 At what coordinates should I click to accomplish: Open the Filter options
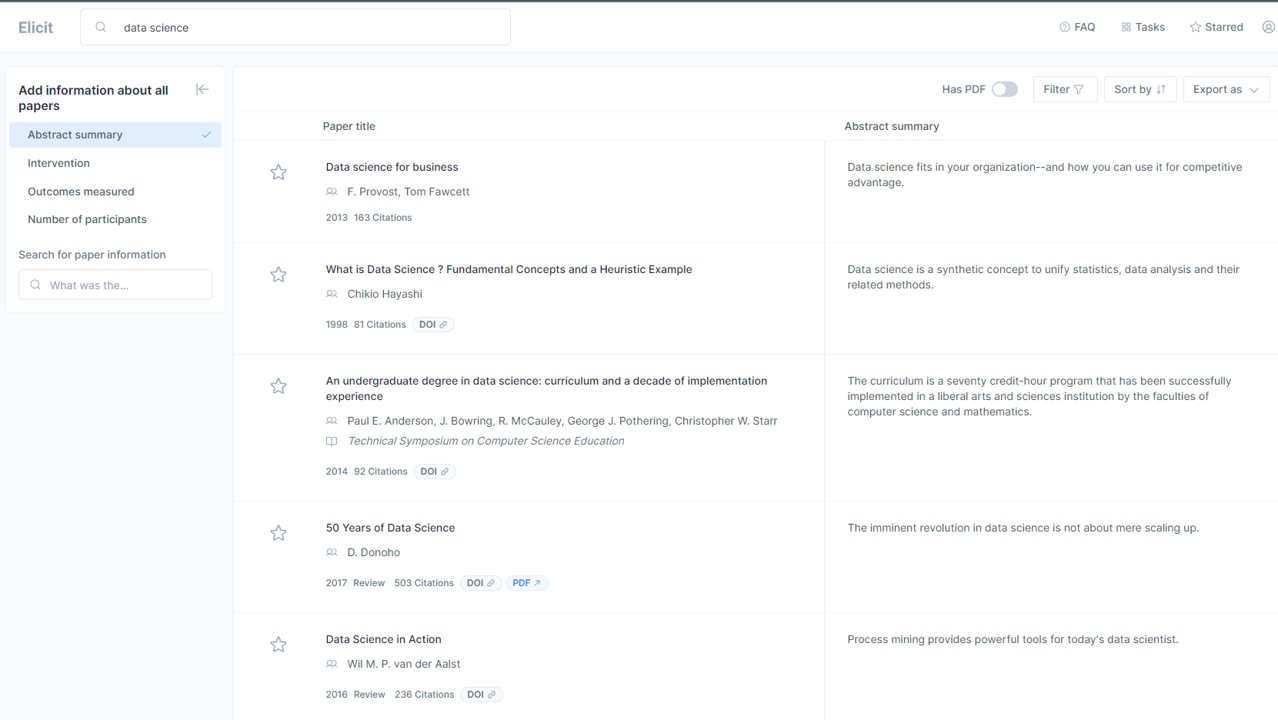1063,90
